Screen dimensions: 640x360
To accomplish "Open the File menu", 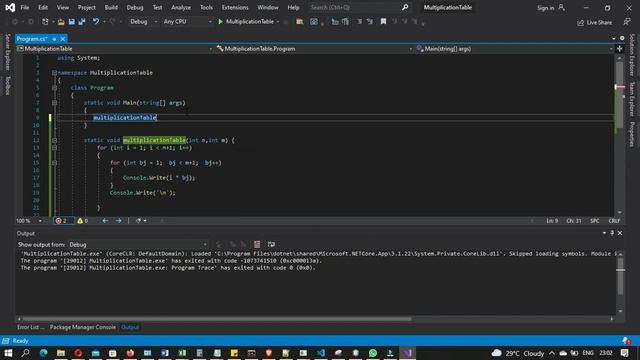I will point(24,7).
